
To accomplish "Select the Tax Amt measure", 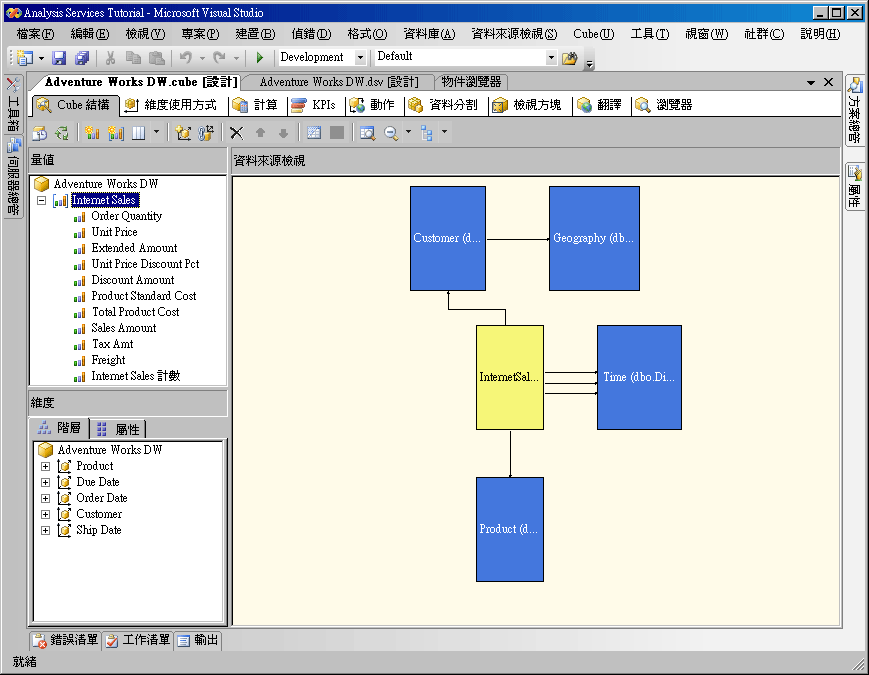I will (112, 345).
